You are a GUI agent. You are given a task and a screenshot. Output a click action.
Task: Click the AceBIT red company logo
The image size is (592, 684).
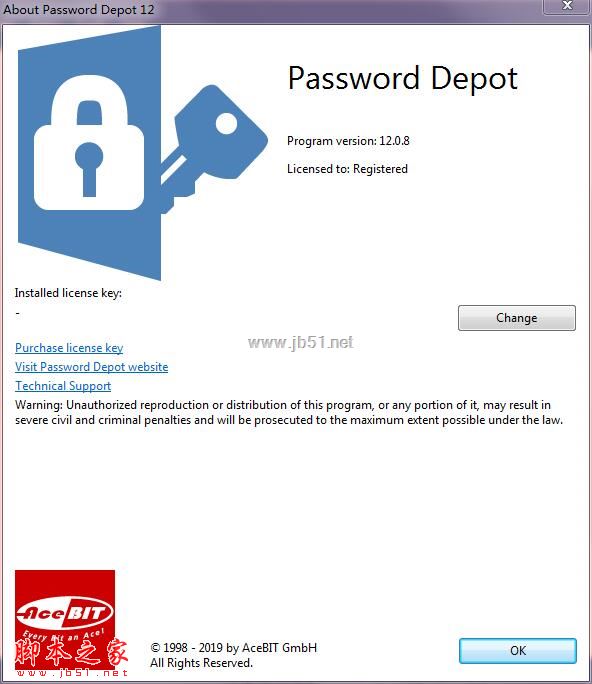point(65,619)
